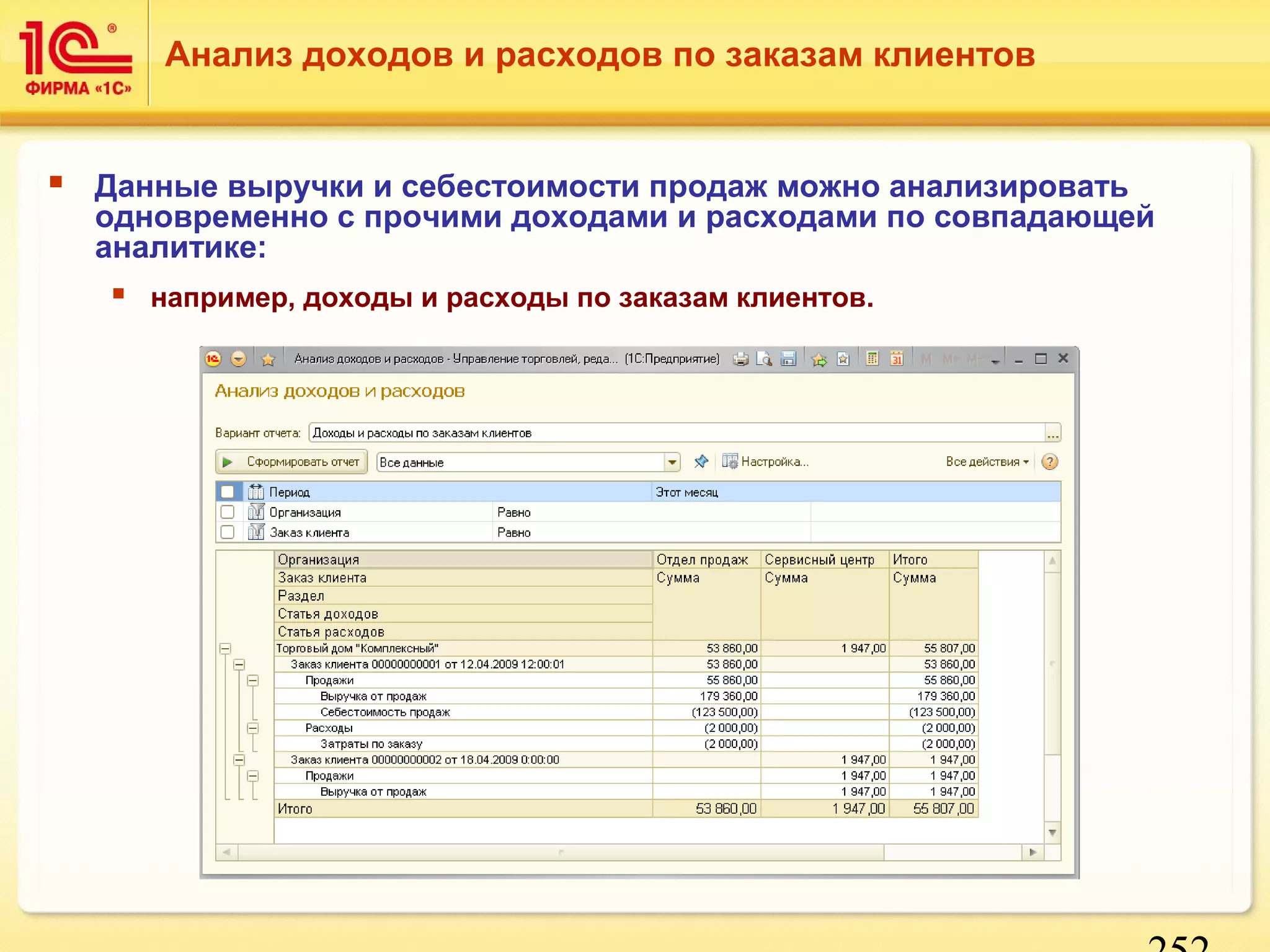The height and width of the screenshot is (952, 1270).
Task: Open print preview icon
Action: (x=764, y=359)
